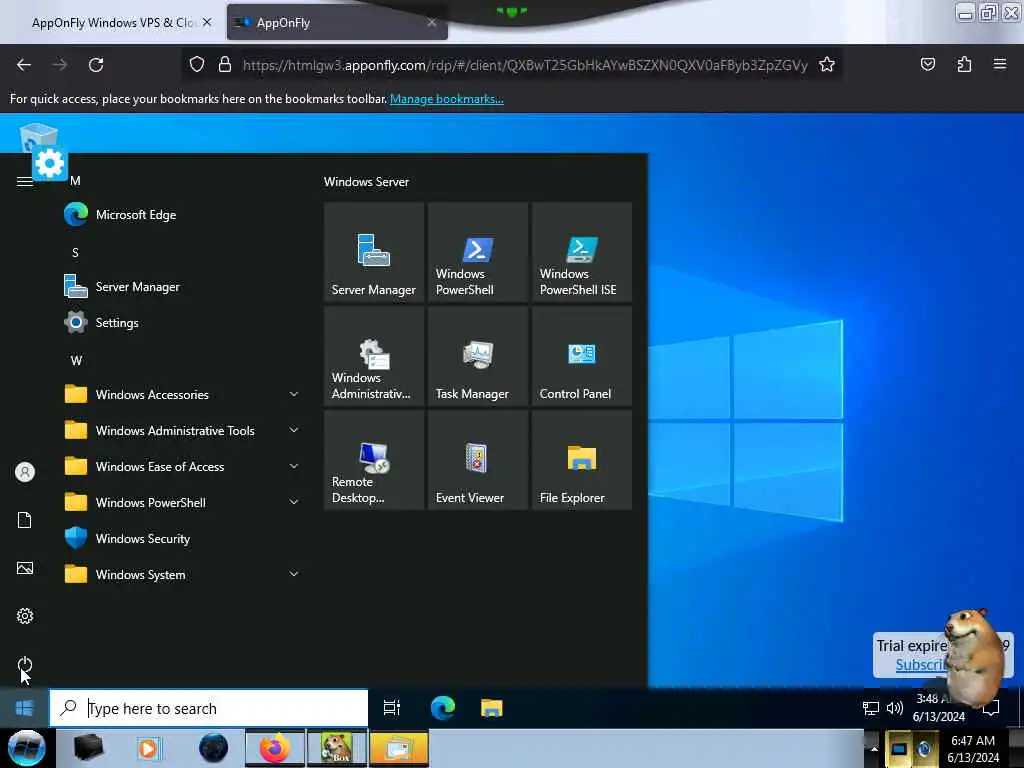Click the Subscribe link in trial notice
The width and height of the screenshot is (1024, 768).
(x=921, y=665)
